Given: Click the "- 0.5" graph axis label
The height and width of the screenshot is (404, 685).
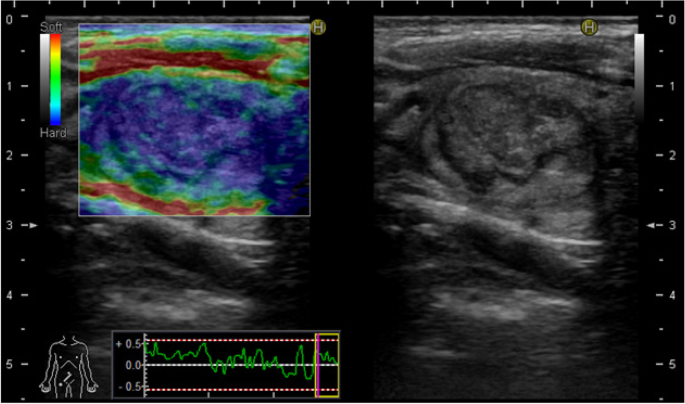Looking at the screenshot, I should (130, 387).
